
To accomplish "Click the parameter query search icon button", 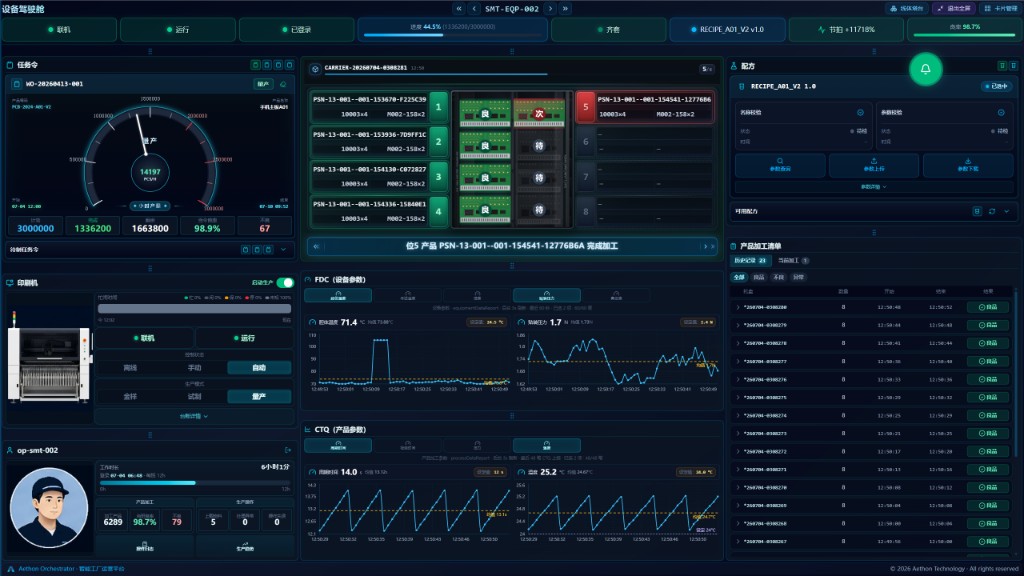I will tap(780, 165).
